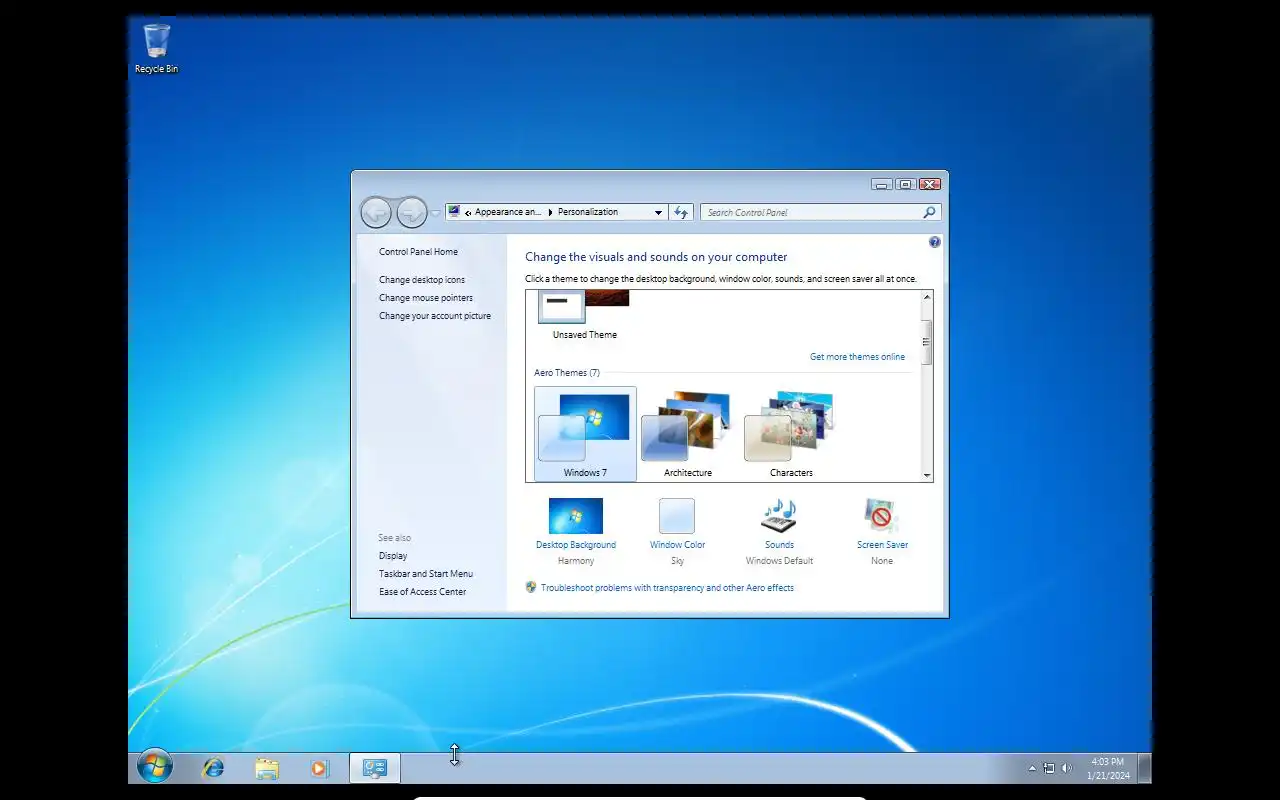Open the Display link under See also
1280x800 pixels.
pos(393,556)
